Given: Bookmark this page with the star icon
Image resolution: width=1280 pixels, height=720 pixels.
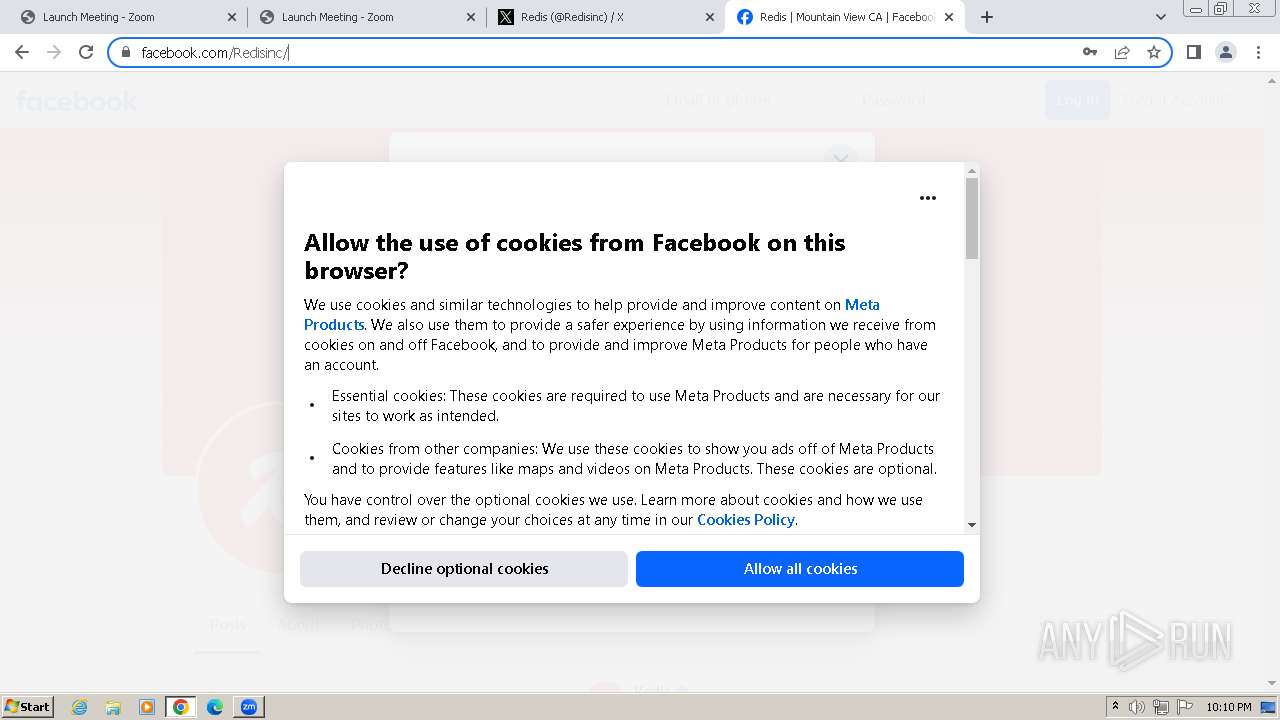Looking at the screenshot, I should click(x=1154, y=52).
